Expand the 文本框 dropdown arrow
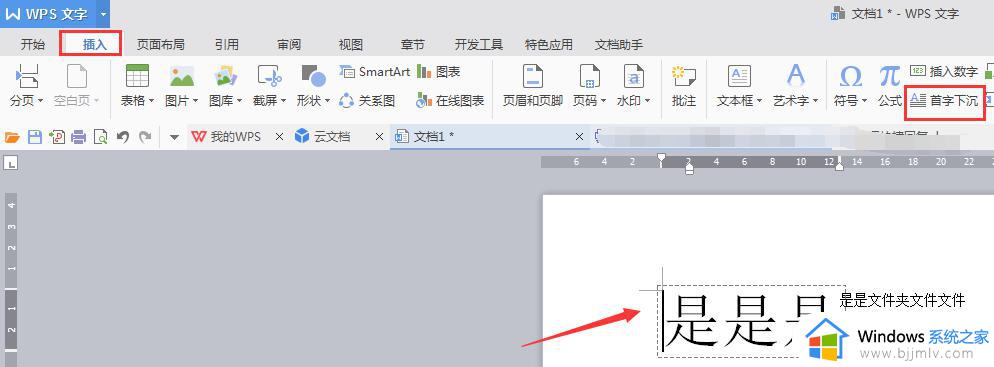Viewport: 994px width, 367px height. pos(759,101)
